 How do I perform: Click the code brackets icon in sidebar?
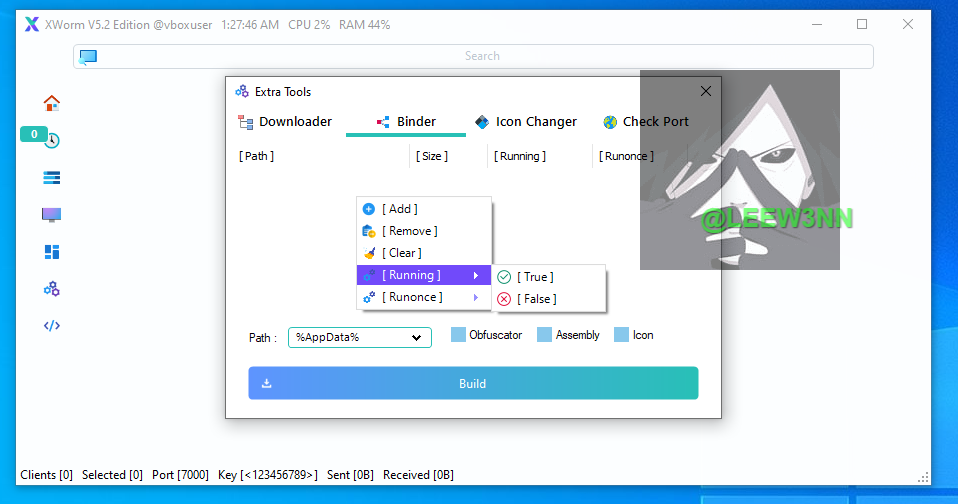pos(52,325)
